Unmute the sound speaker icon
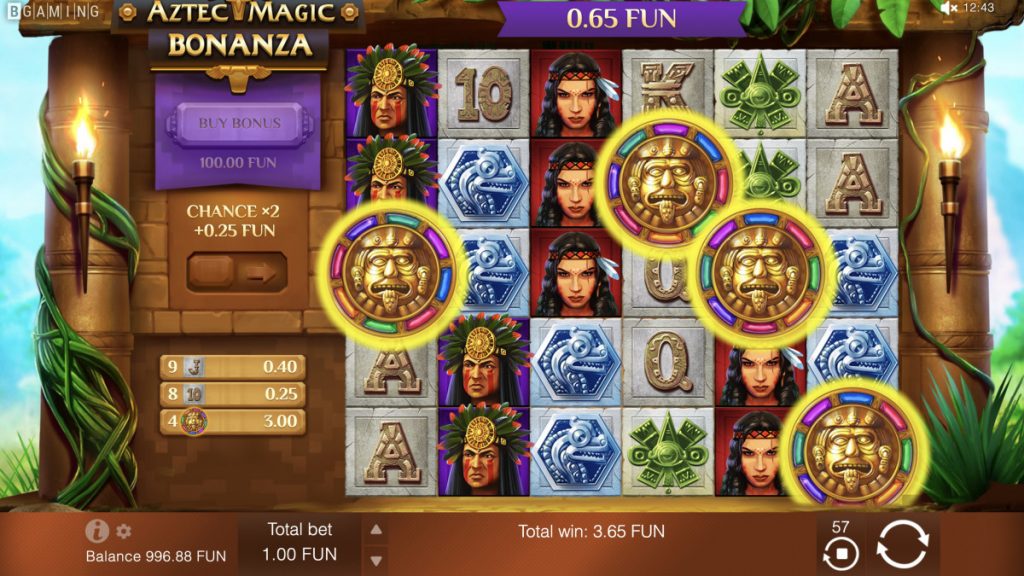The image size is (1024, 576). (x=948, y=8)
